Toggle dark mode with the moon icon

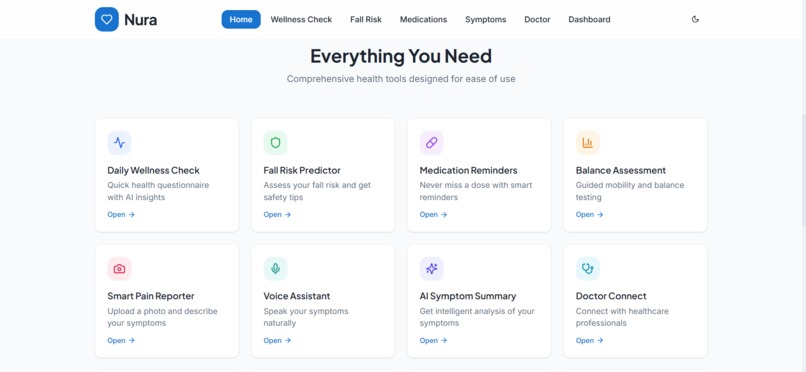pos(695,20)
